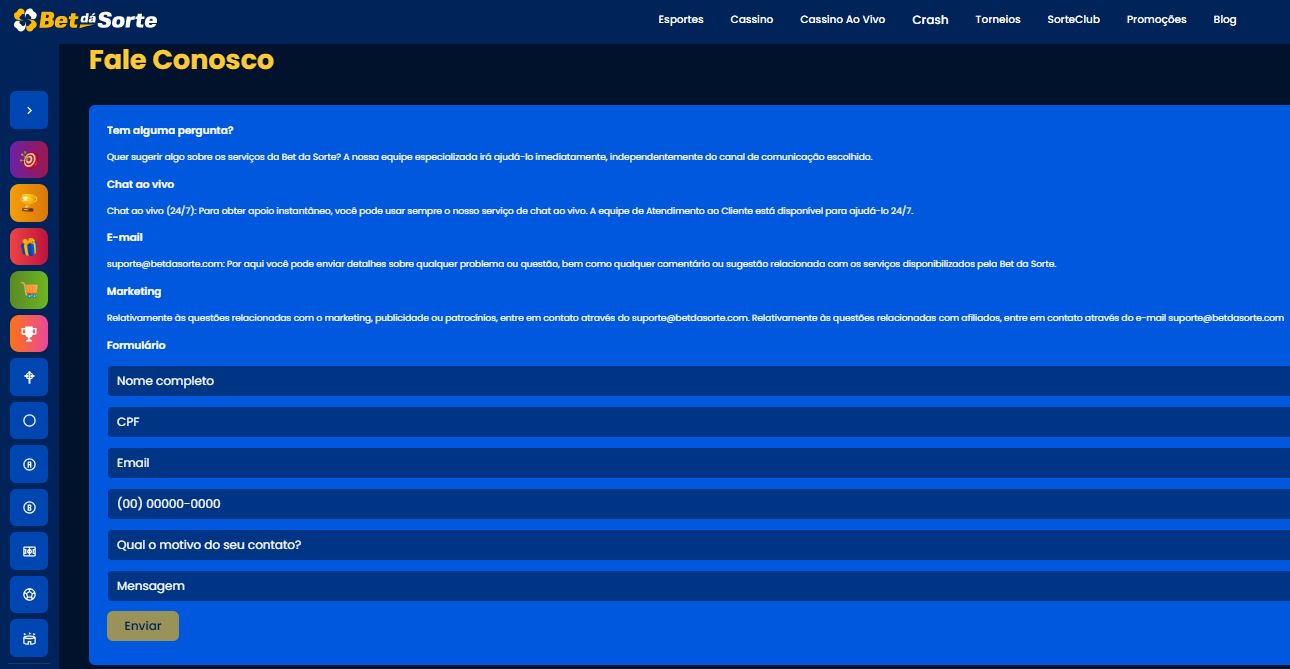
Task: Open the white trophy cup sidebar icon
Action: click(x=29, y=333)
